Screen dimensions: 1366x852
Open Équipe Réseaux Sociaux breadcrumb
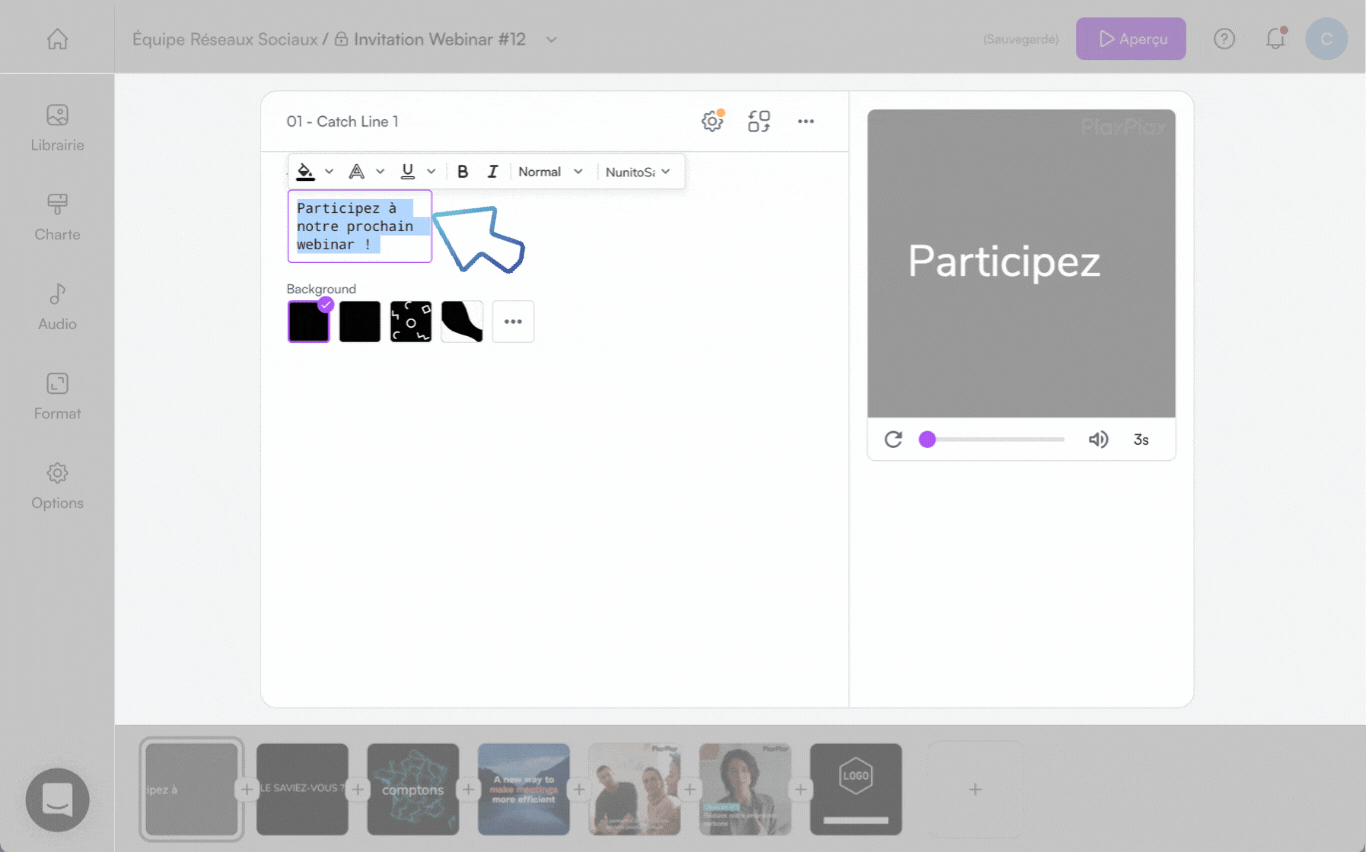click(225, 39)
